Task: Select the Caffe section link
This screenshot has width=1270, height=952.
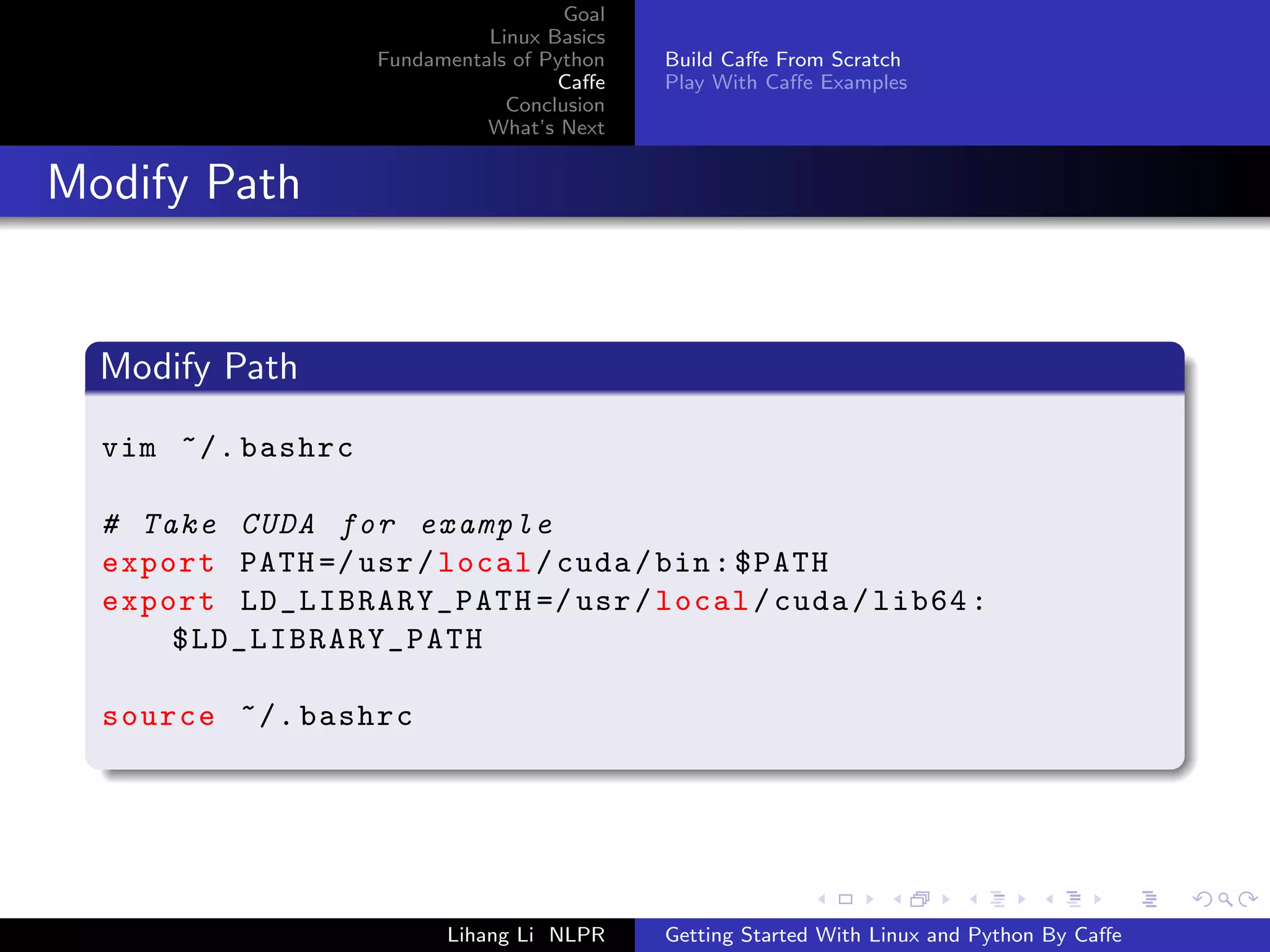Action: point(582,82)
